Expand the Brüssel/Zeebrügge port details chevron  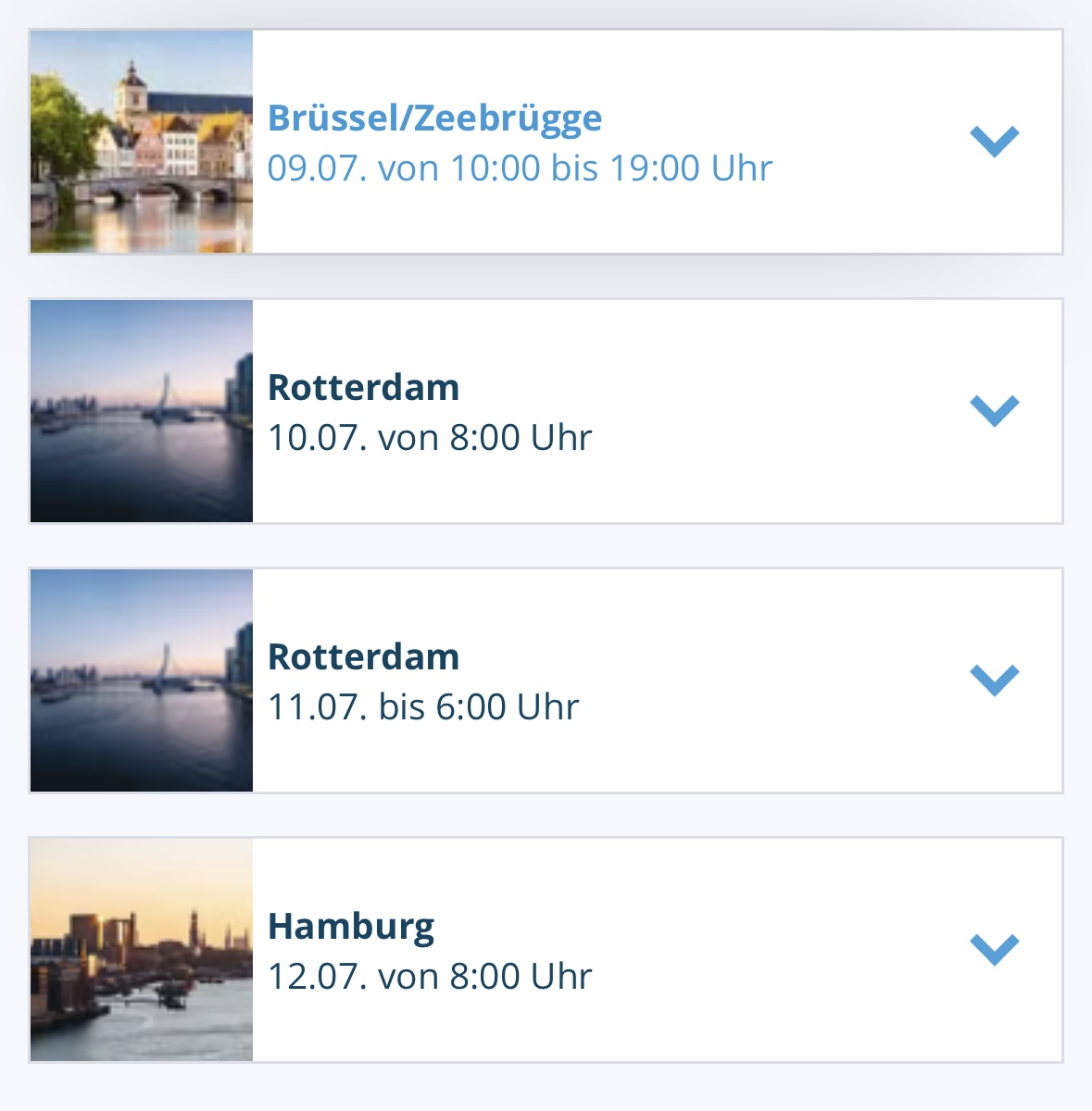pos(995,142)
